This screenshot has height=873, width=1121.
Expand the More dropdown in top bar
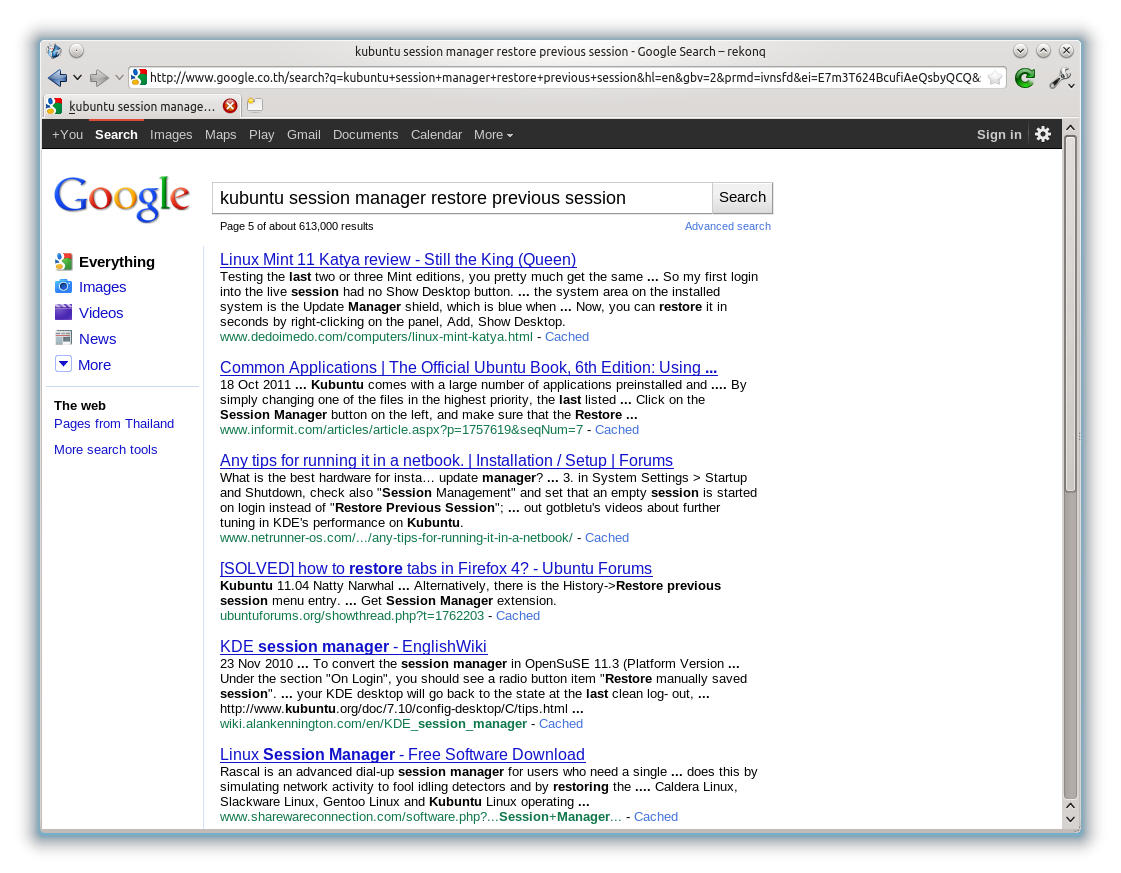click(493, 134)
